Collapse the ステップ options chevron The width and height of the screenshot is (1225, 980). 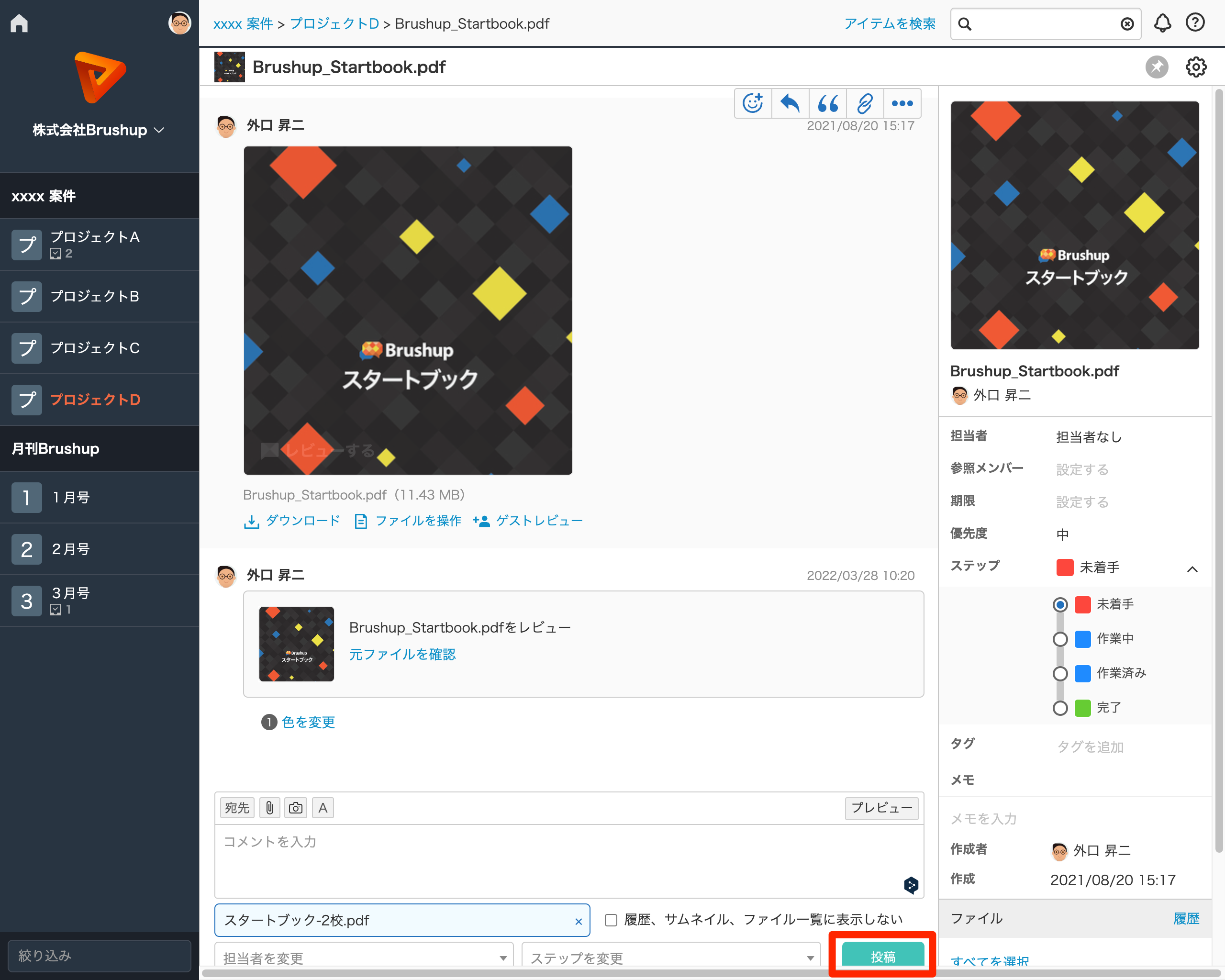(x=1192, y=568)
